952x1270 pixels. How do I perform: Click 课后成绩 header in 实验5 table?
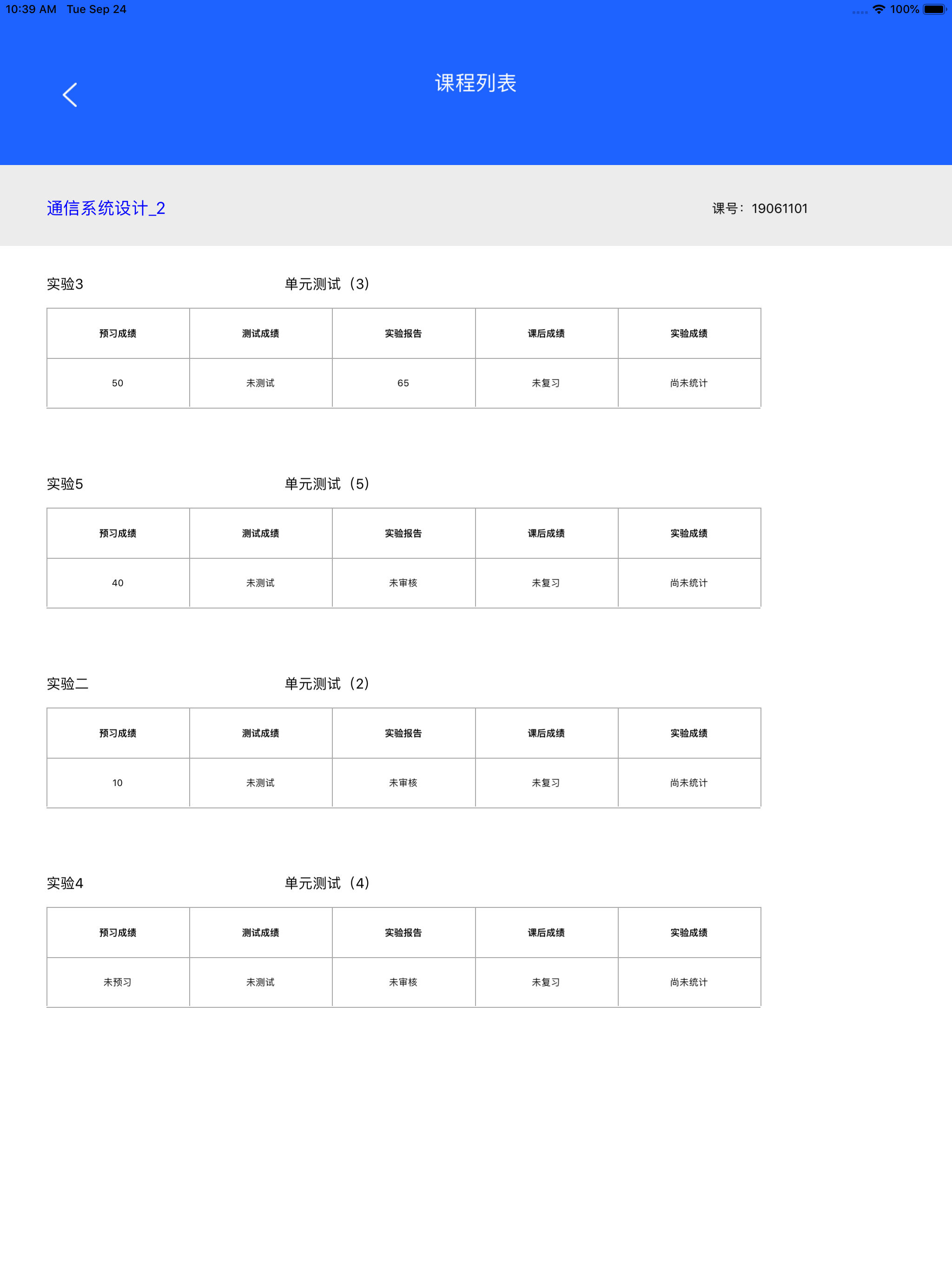pos(546,533)
